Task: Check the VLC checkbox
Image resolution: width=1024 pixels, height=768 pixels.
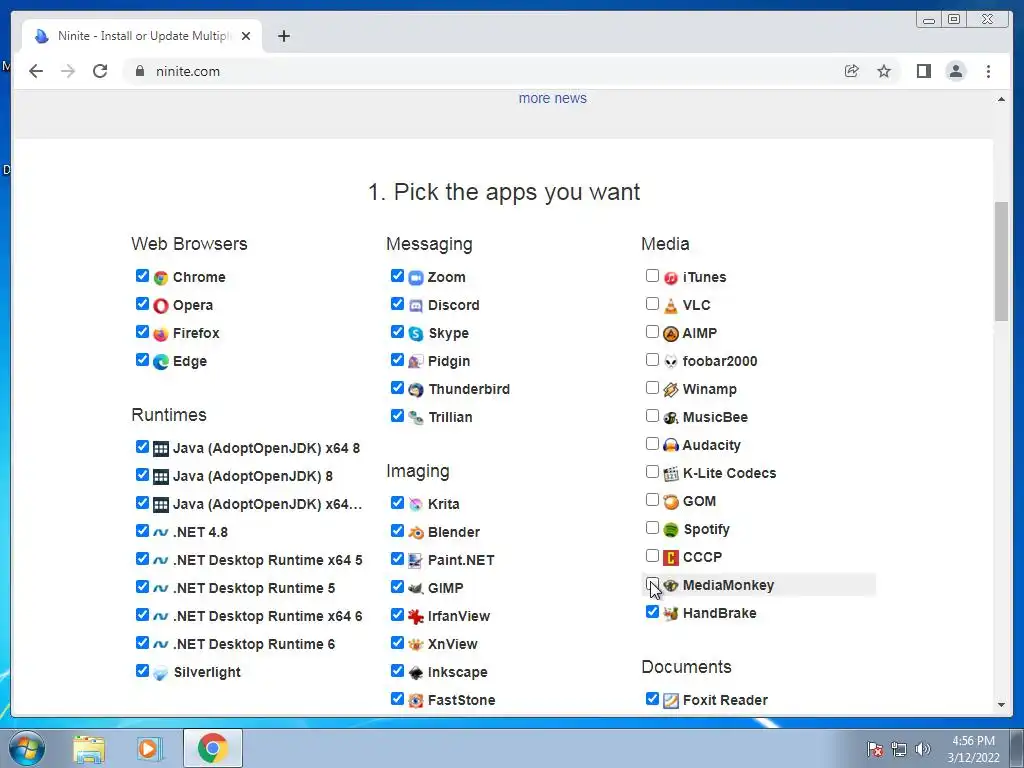Action: coord(652,304)
